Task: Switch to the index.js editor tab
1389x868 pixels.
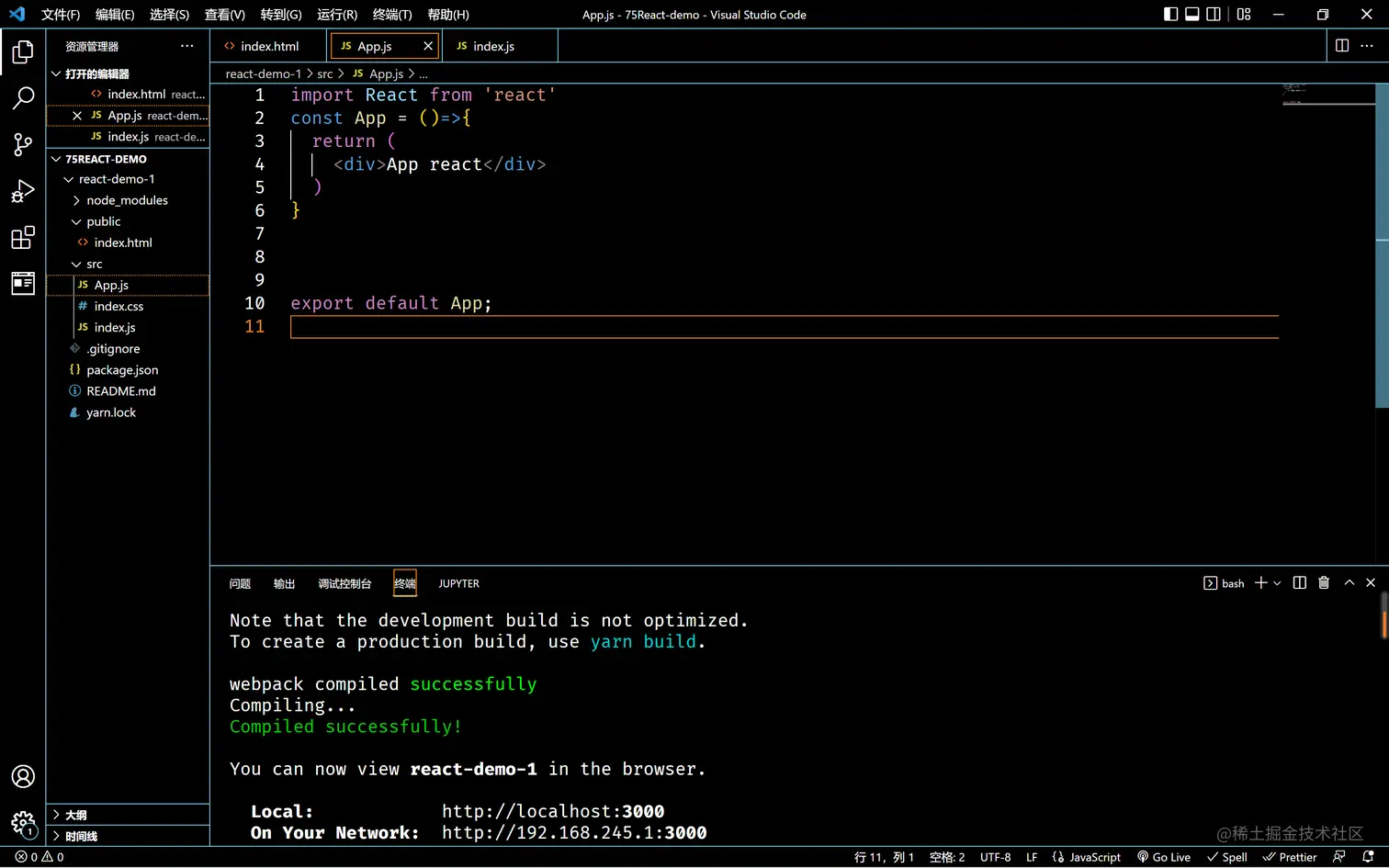Action: [x=493, y=46]
